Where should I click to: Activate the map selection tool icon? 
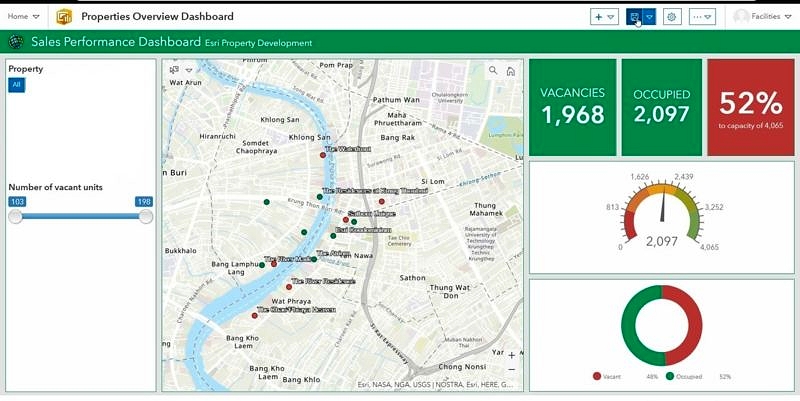174,70
